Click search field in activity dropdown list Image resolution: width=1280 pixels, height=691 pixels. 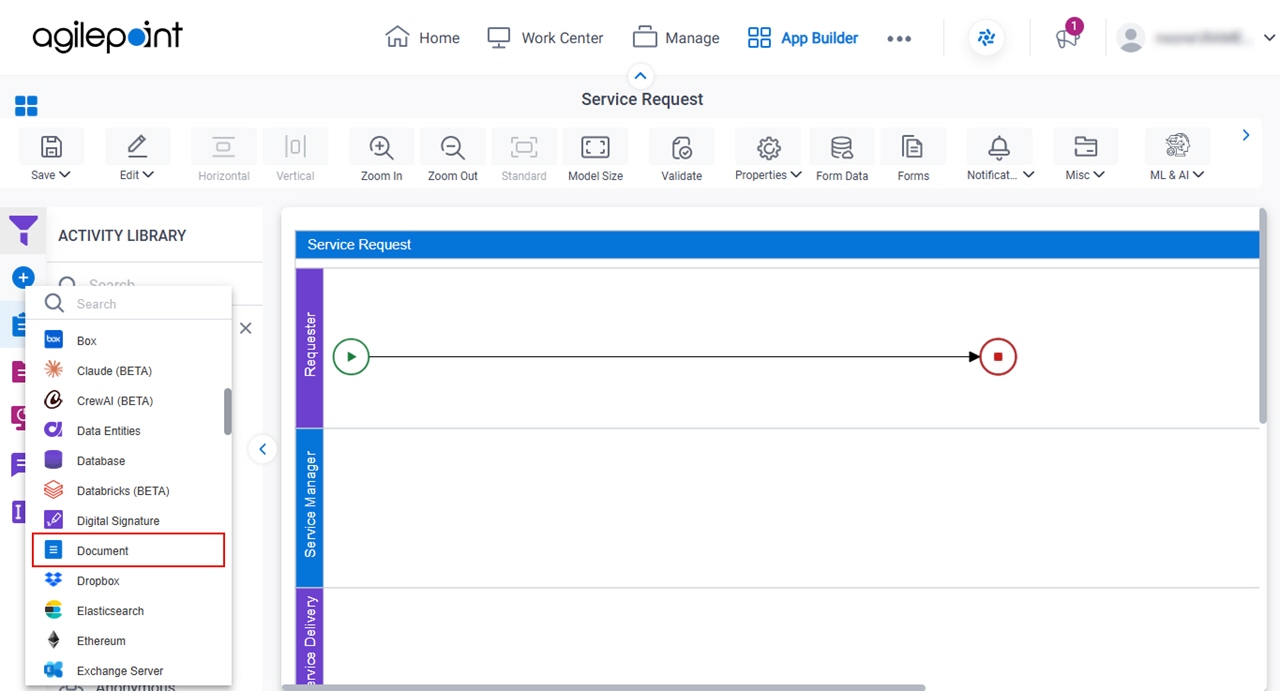[x=129, y=304]
